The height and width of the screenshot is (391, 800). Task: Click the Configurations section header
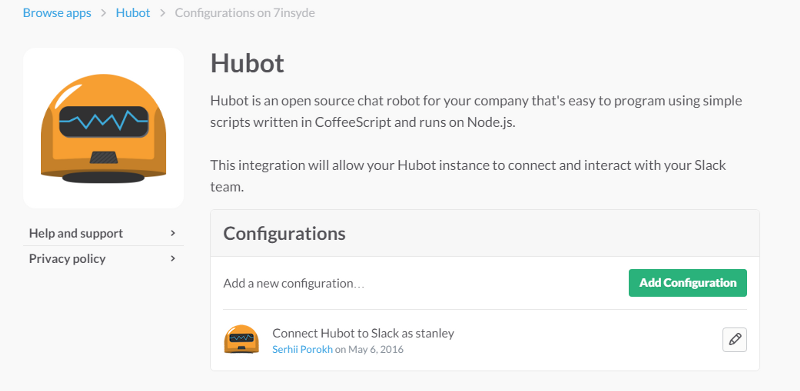pyautogui.click(x=284, y=233)
